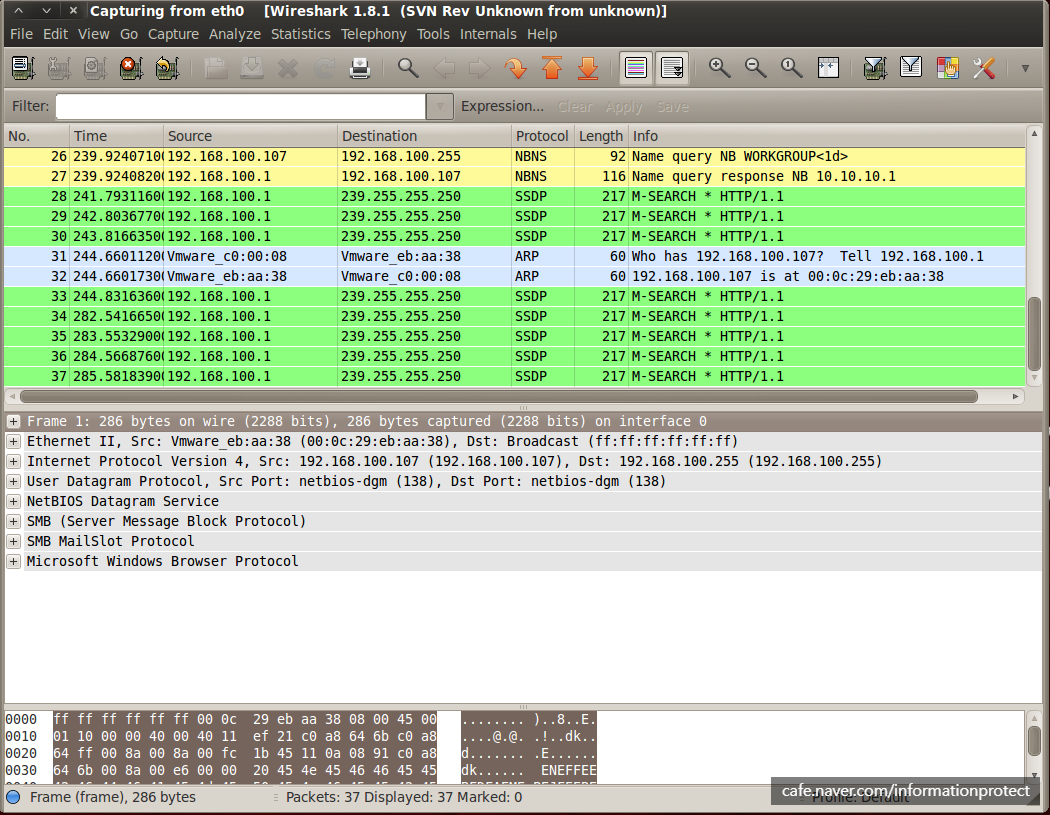Viewport: 1050px width, 815px height.
Task: Print packets using printer icon
Action: (x=360, y=68)
